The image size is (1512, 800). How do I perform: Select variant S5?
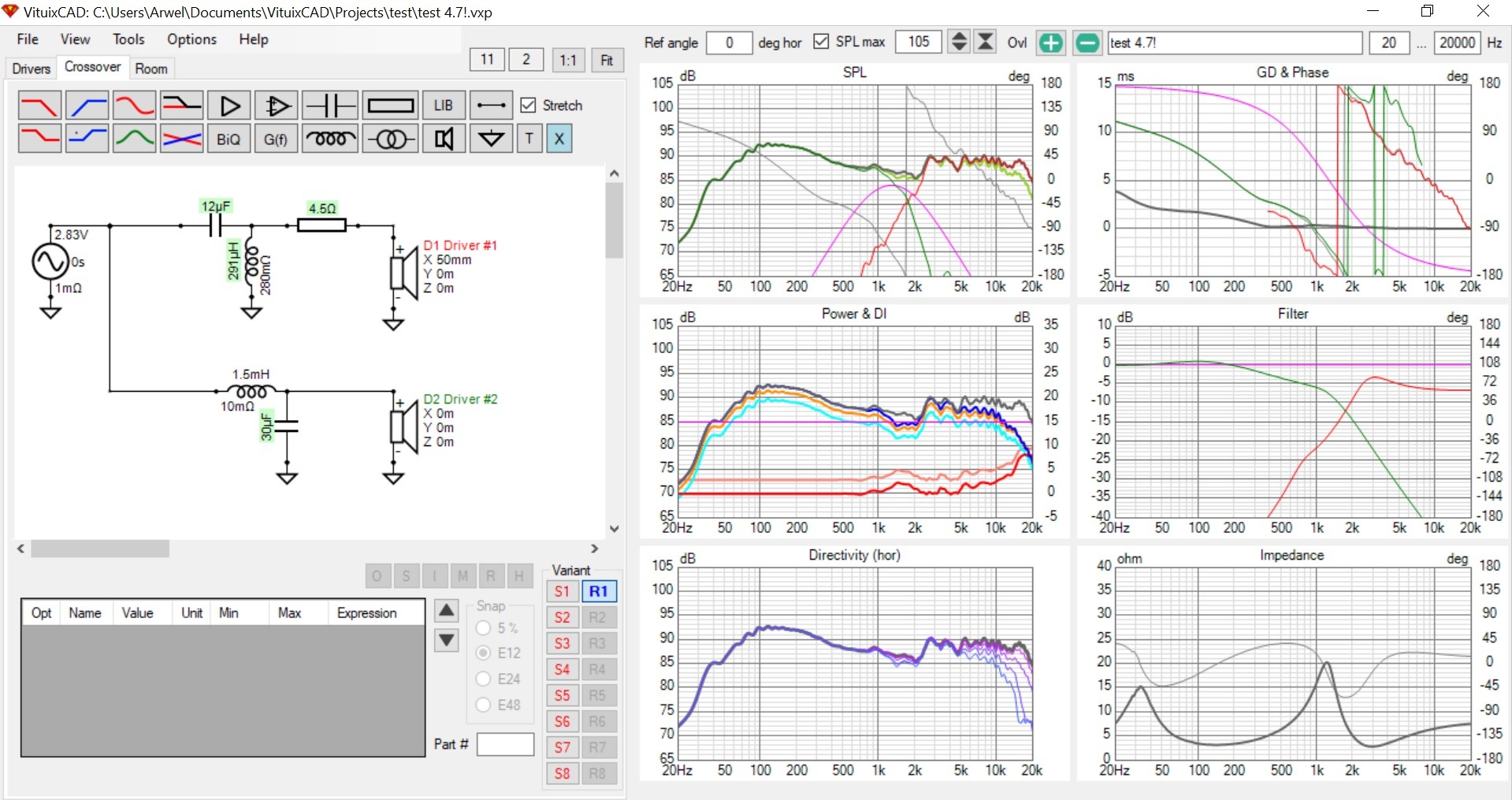[x=562, y=695]
